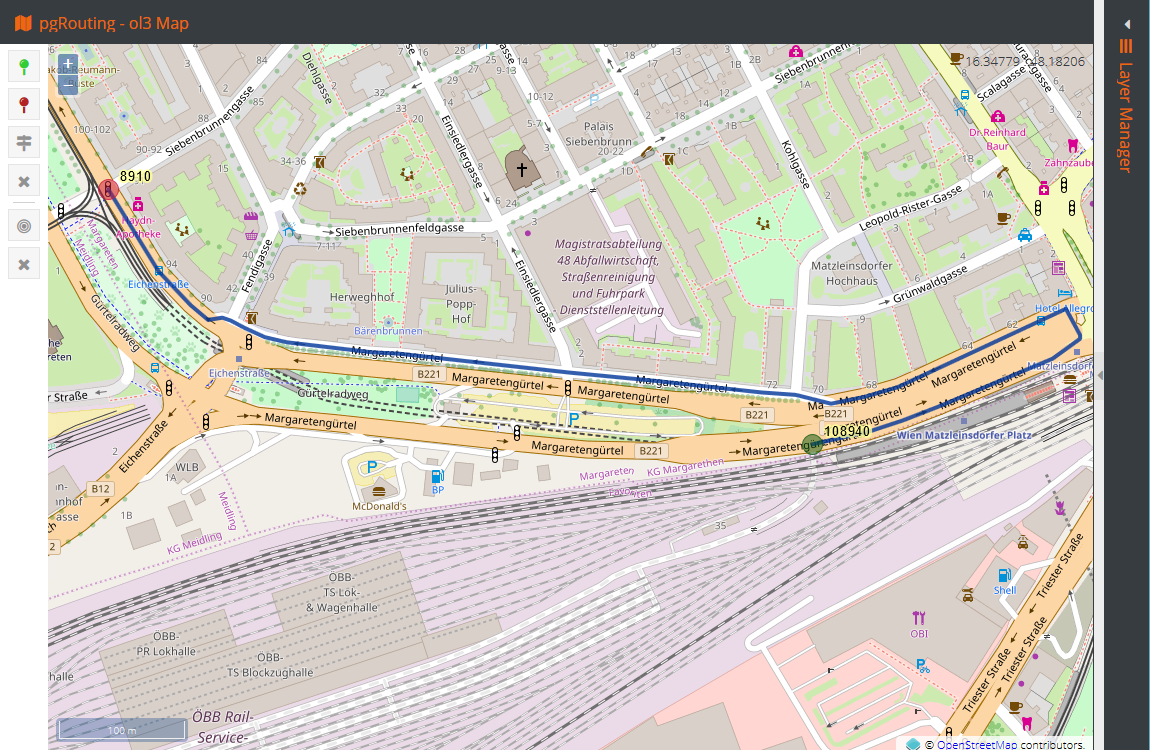Open the OpenStreetMap attribution link
The height and width of the screenshot is (750, 1150).
[976, 744]
